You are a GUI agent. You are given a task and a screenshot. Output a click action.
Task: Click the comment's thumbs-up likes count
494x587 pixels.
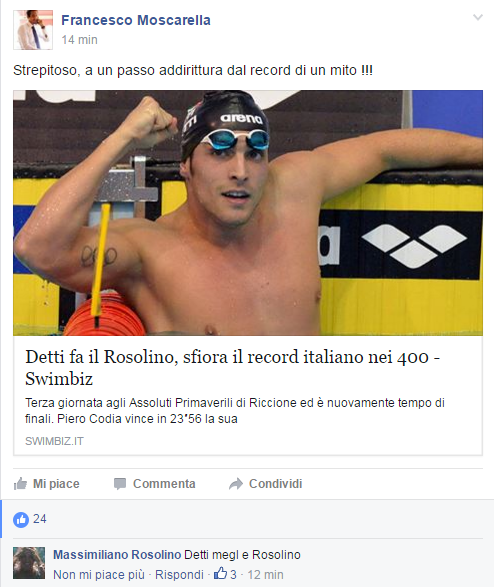[225, 574]
